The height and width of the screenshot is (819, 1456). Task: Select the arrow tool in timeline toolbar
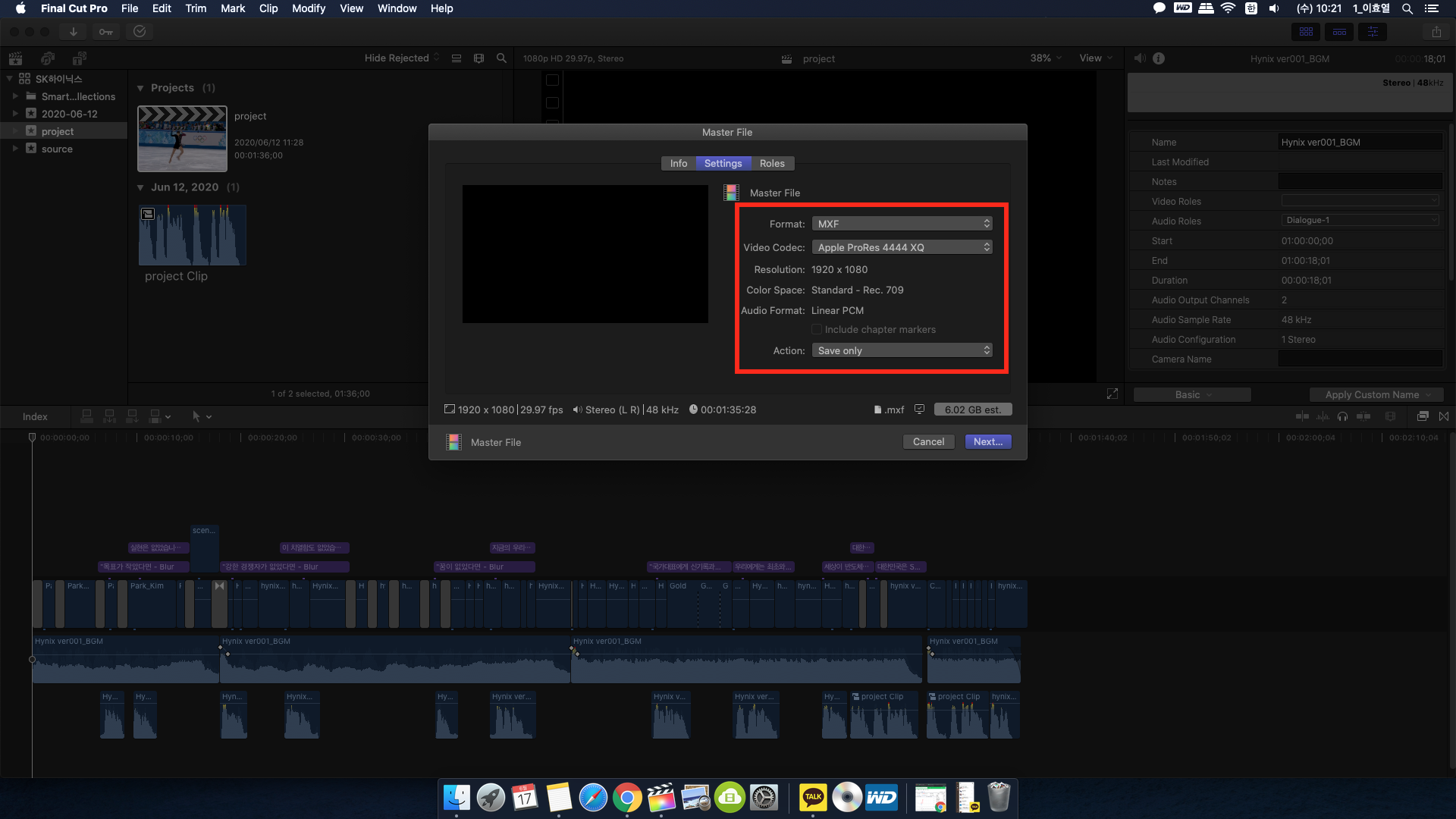pyautogui.click(x=196, y=416)
